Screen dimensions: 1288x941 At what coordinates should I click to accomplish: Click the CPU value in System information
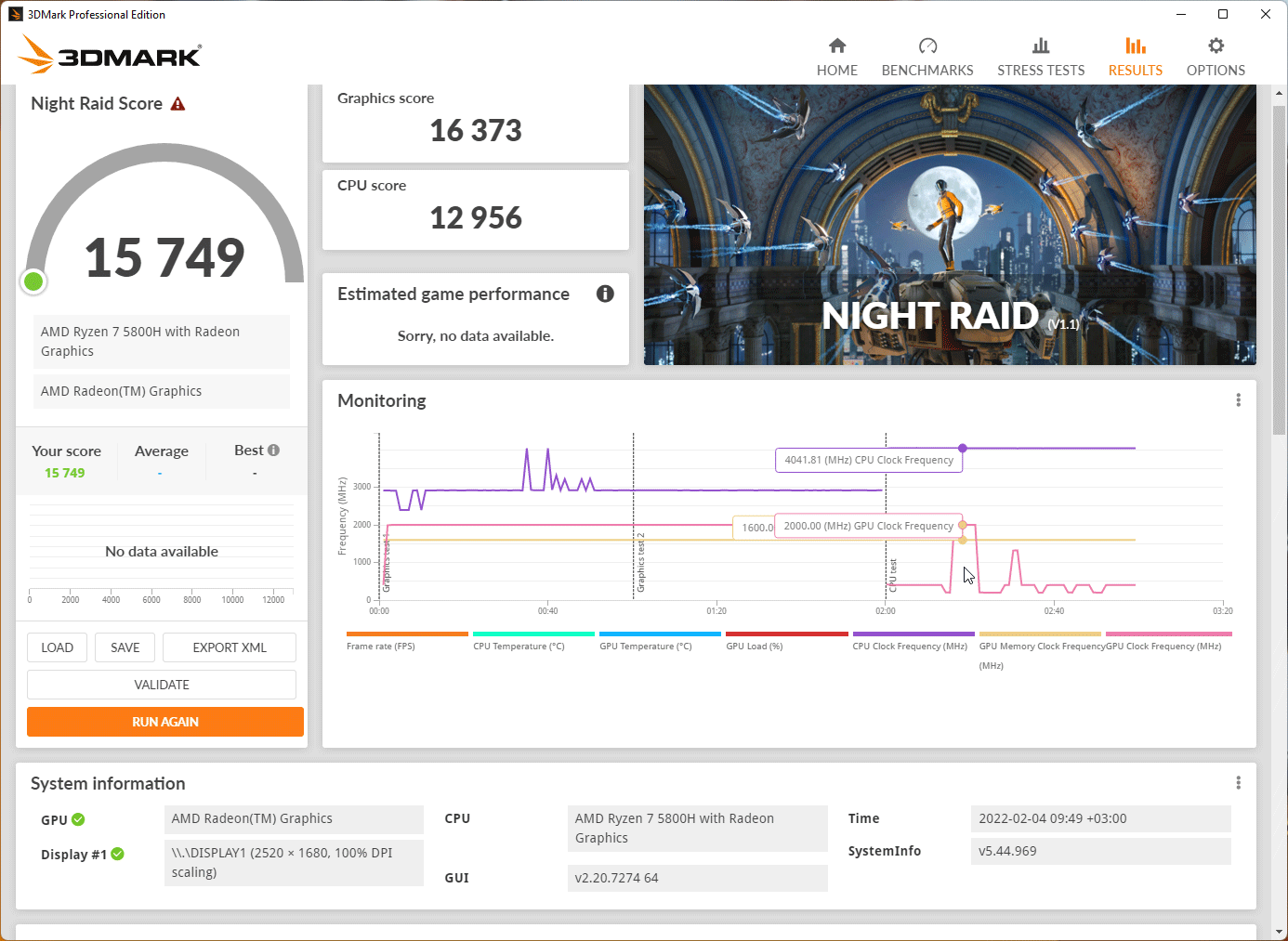tap(697, 829)
